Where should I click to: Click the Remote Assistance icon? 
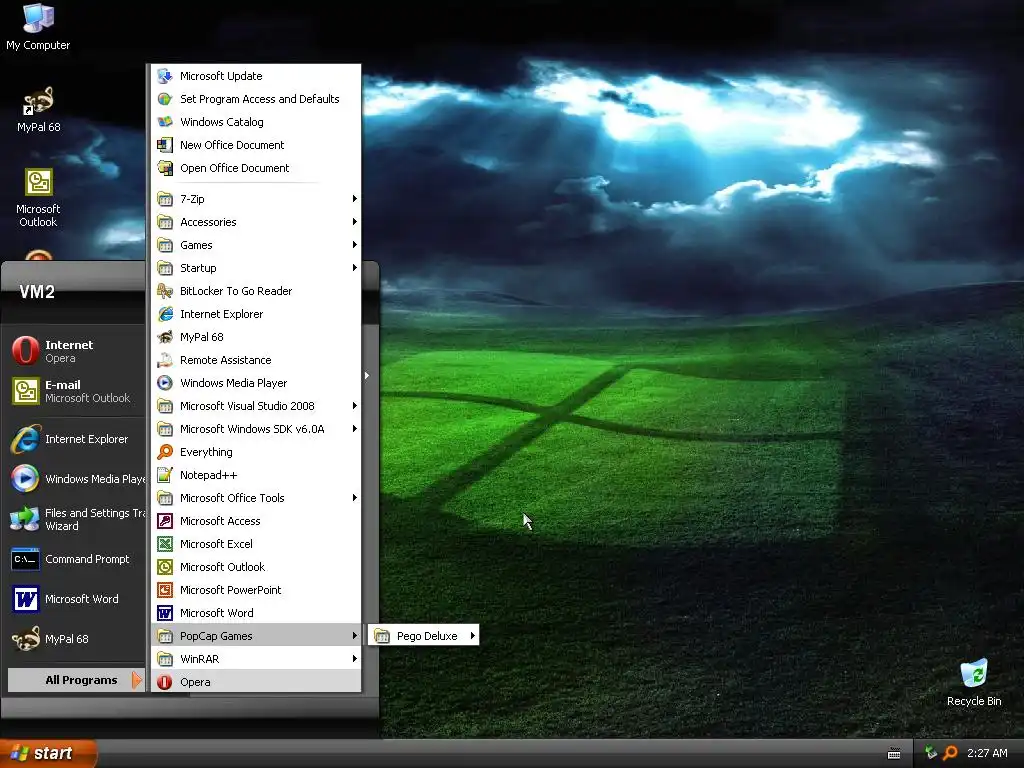coord(165,360)
